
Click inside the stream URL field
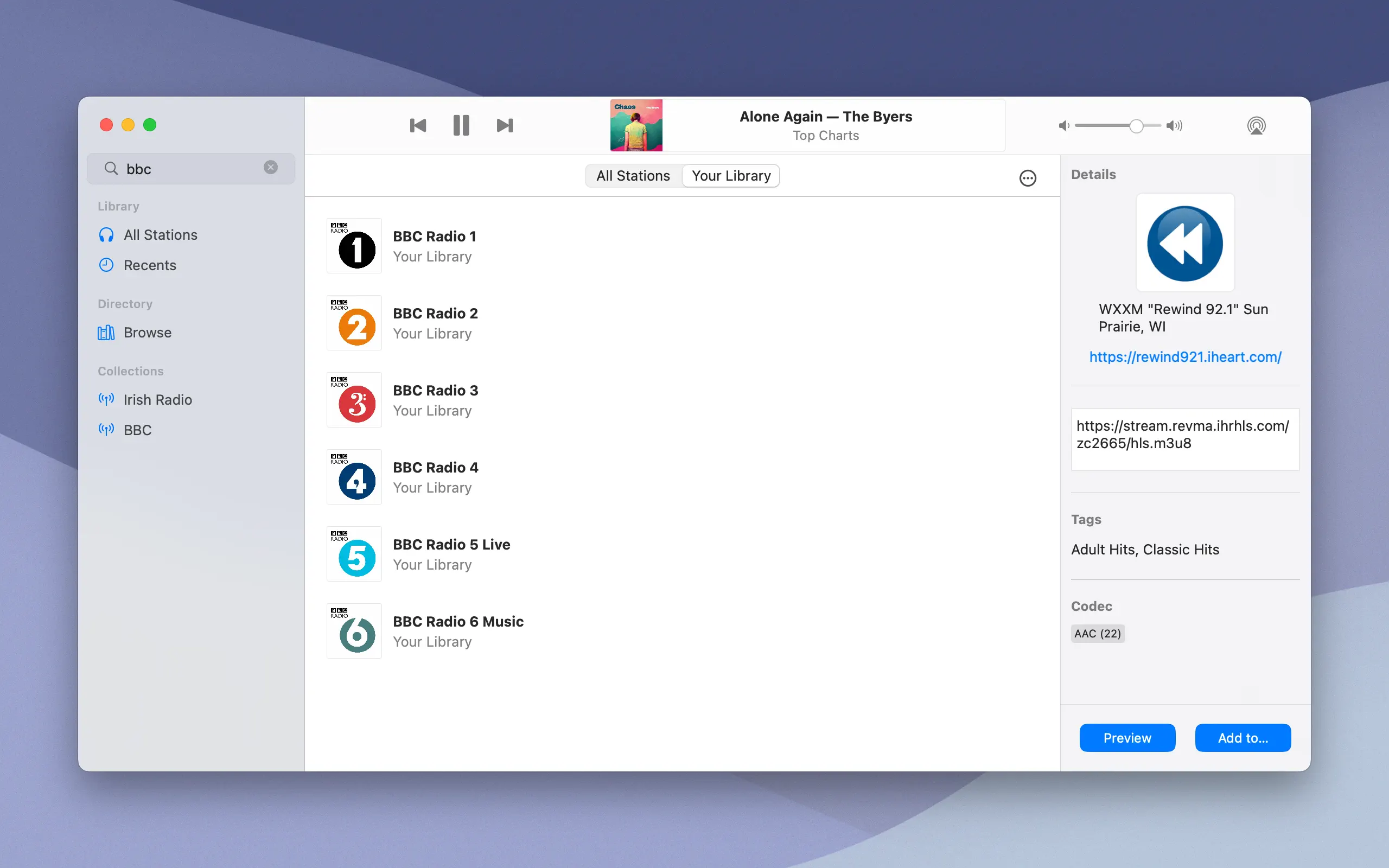(x=1184, y=439)
